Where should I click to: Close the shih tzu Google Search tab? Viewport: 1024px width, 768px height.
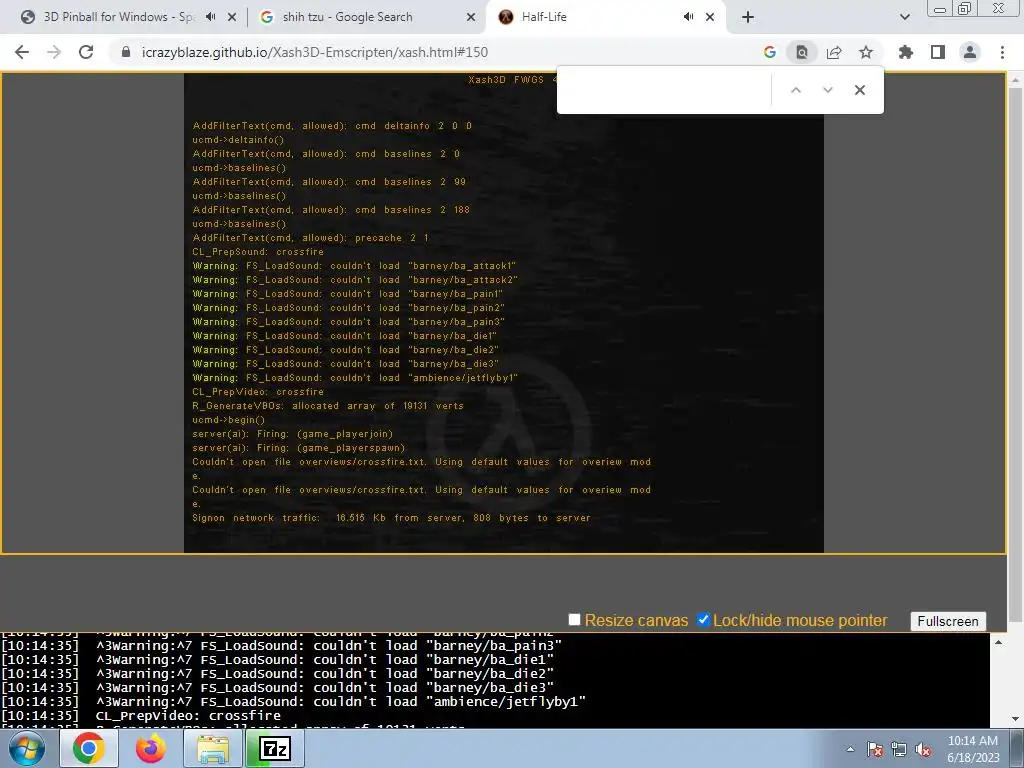pos(471,17)
